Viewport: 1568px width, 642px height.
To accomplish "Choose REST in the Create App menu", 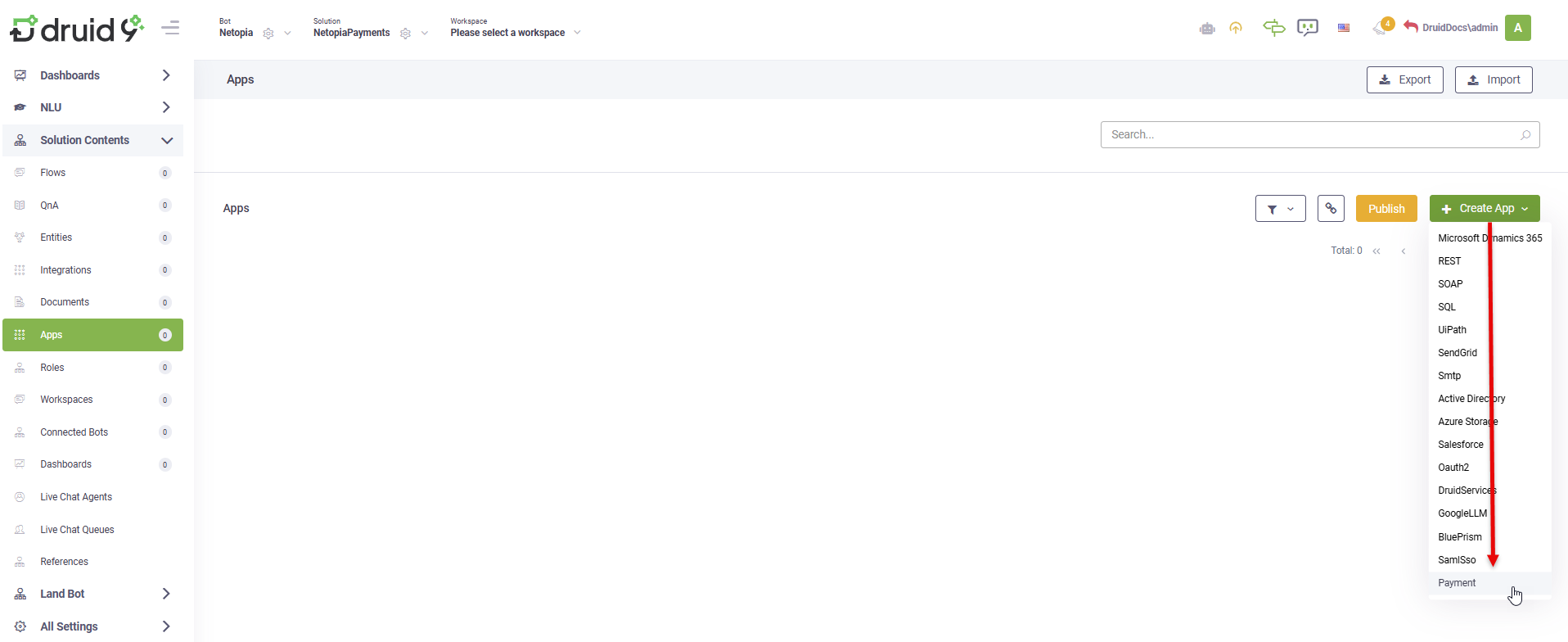I will point(1449,261).
